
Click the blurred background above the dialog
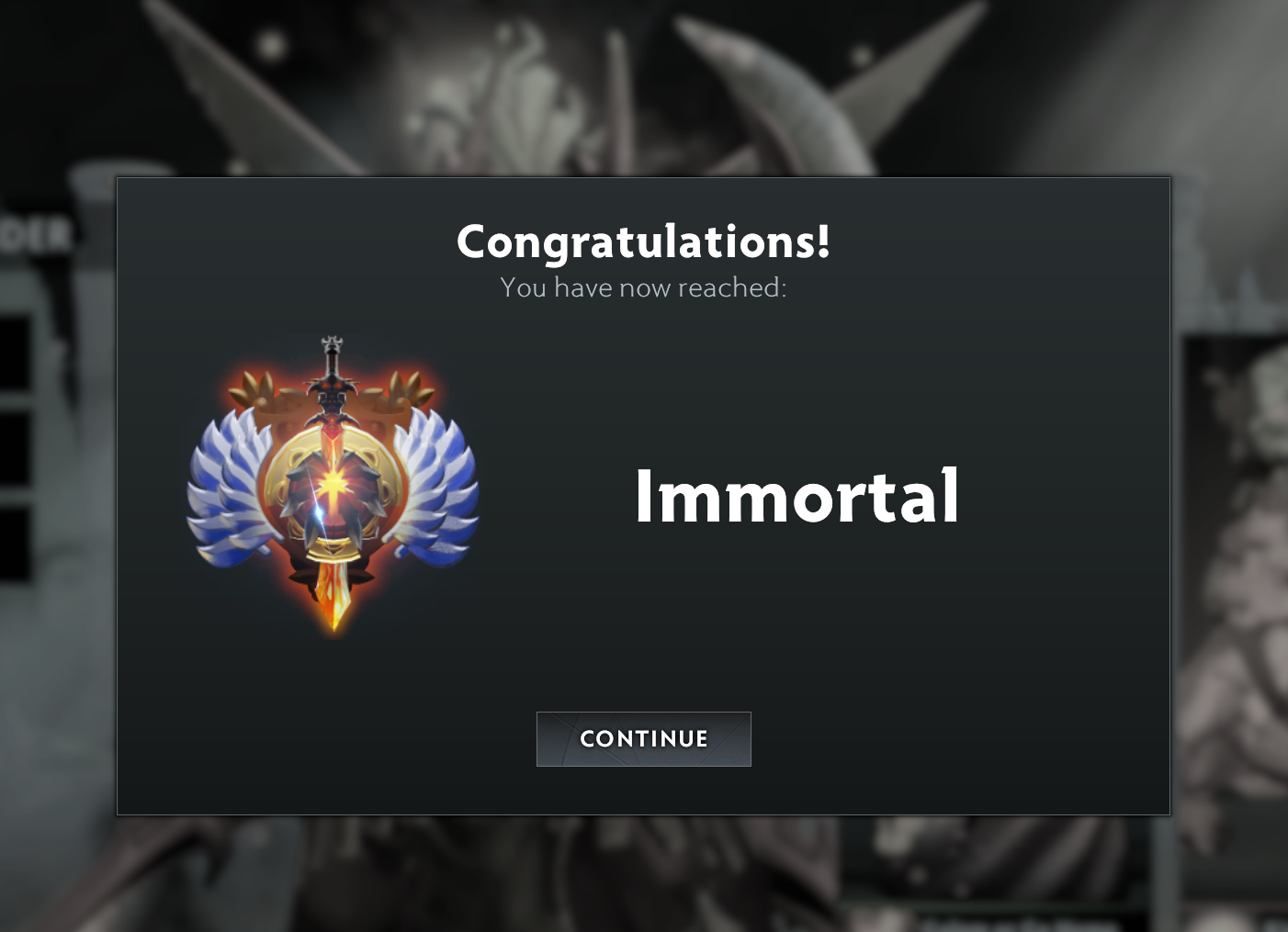[x=643, y=87]
